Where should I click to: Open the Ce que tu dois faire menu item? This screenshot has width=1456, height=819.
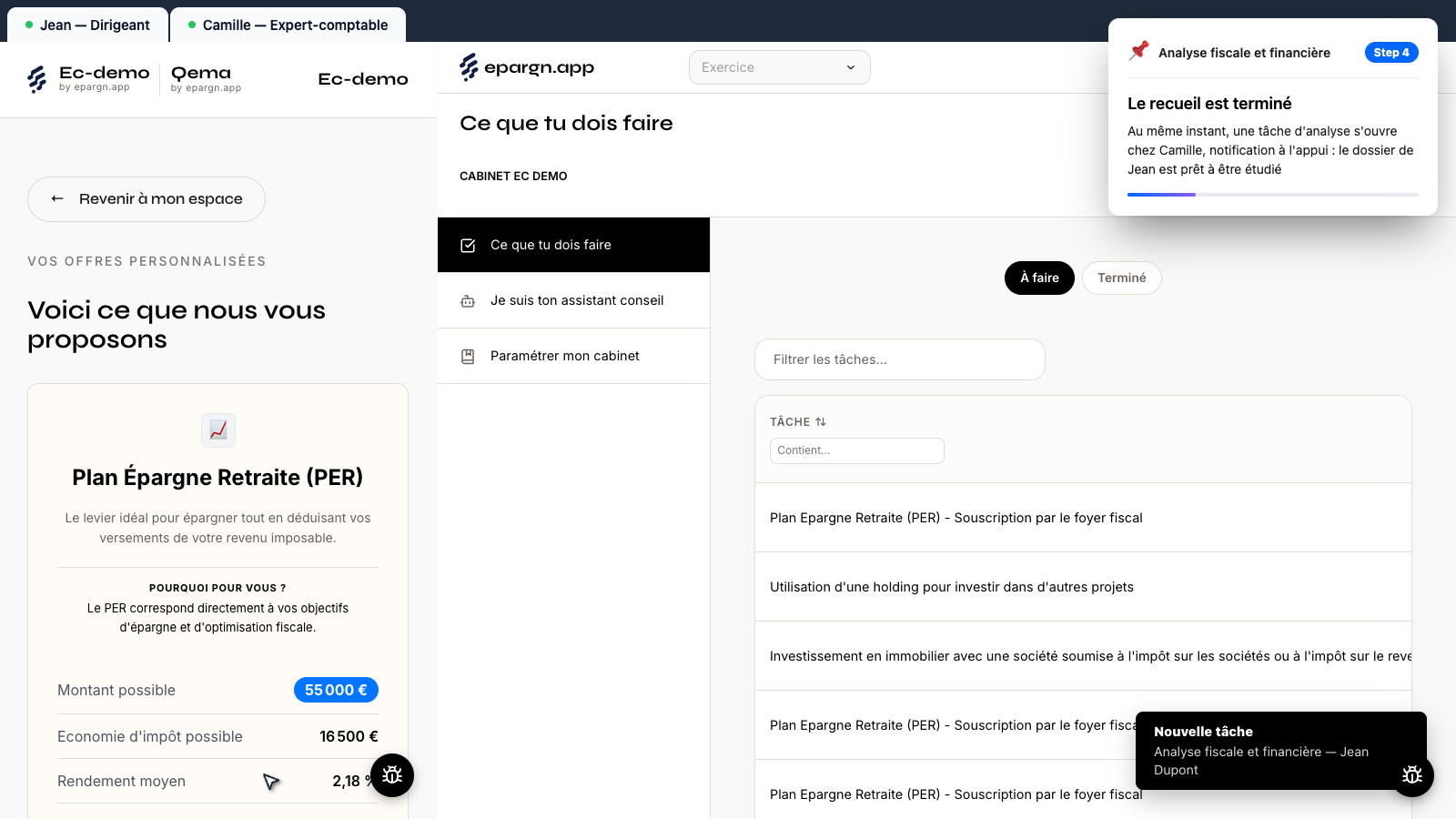(573, 245)
